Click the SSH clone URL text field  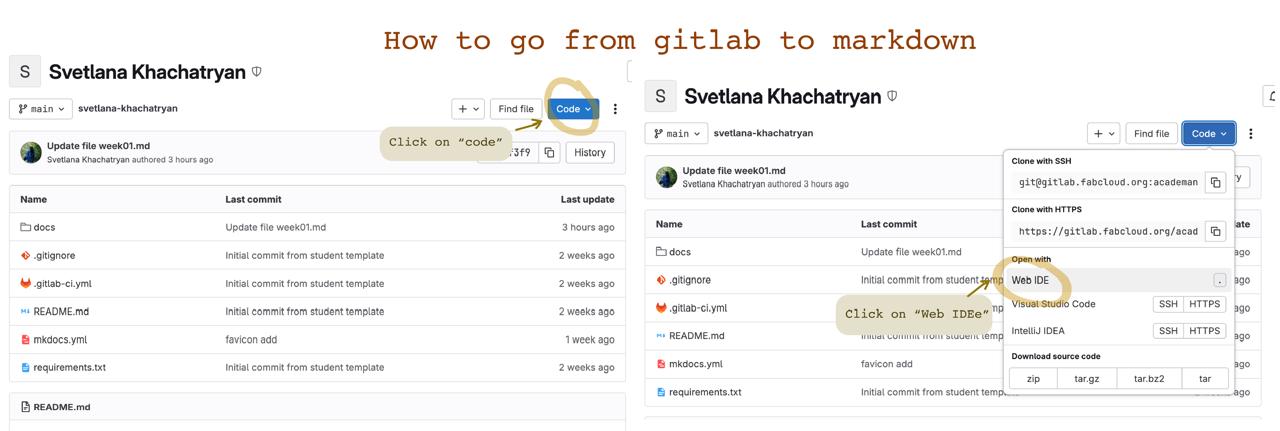1107,183
